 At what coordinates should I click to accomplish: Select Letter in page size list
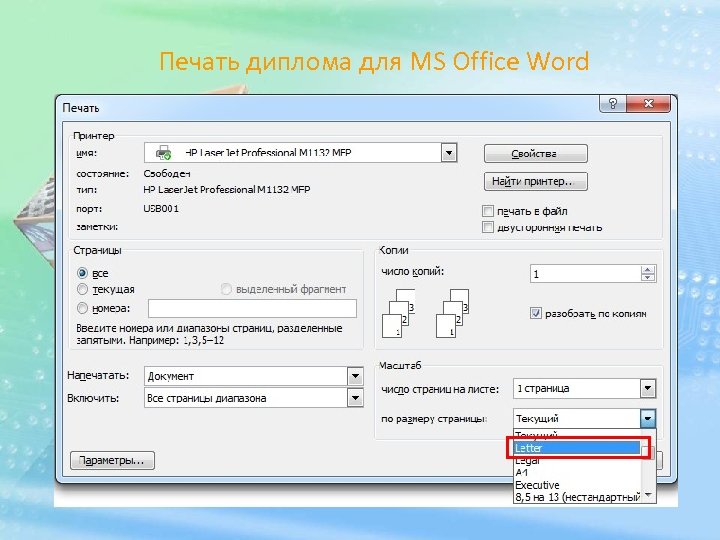click(577, 448)
